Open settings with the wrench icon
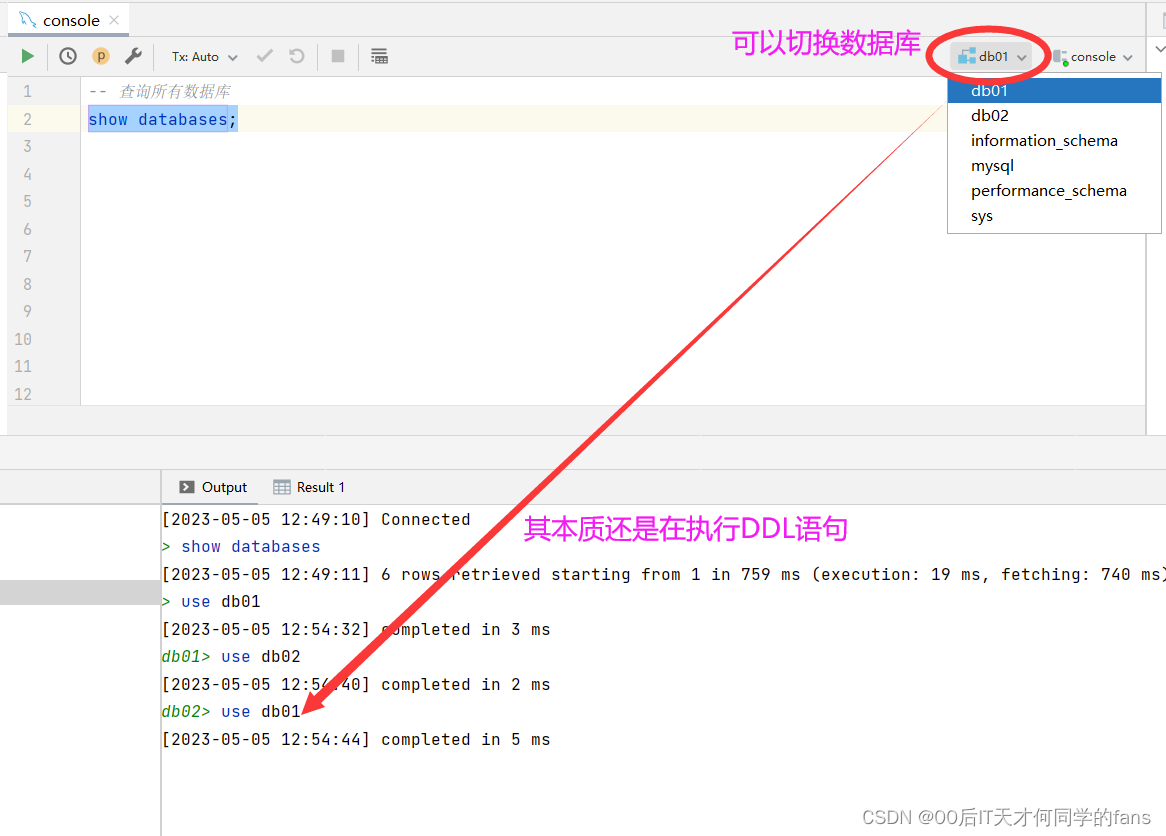Screen dimensions: 1166x836 click(x=133, y=57)
